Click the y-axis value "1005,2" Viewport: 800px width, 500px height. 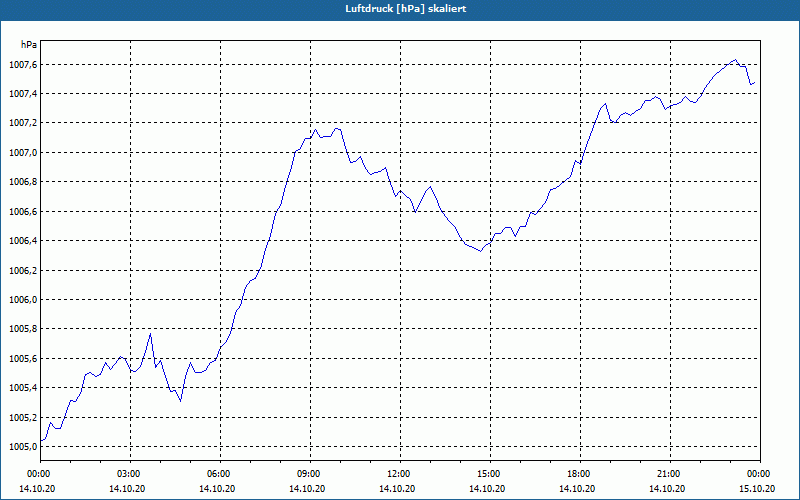pyautogui.click(x=23, y=418)
